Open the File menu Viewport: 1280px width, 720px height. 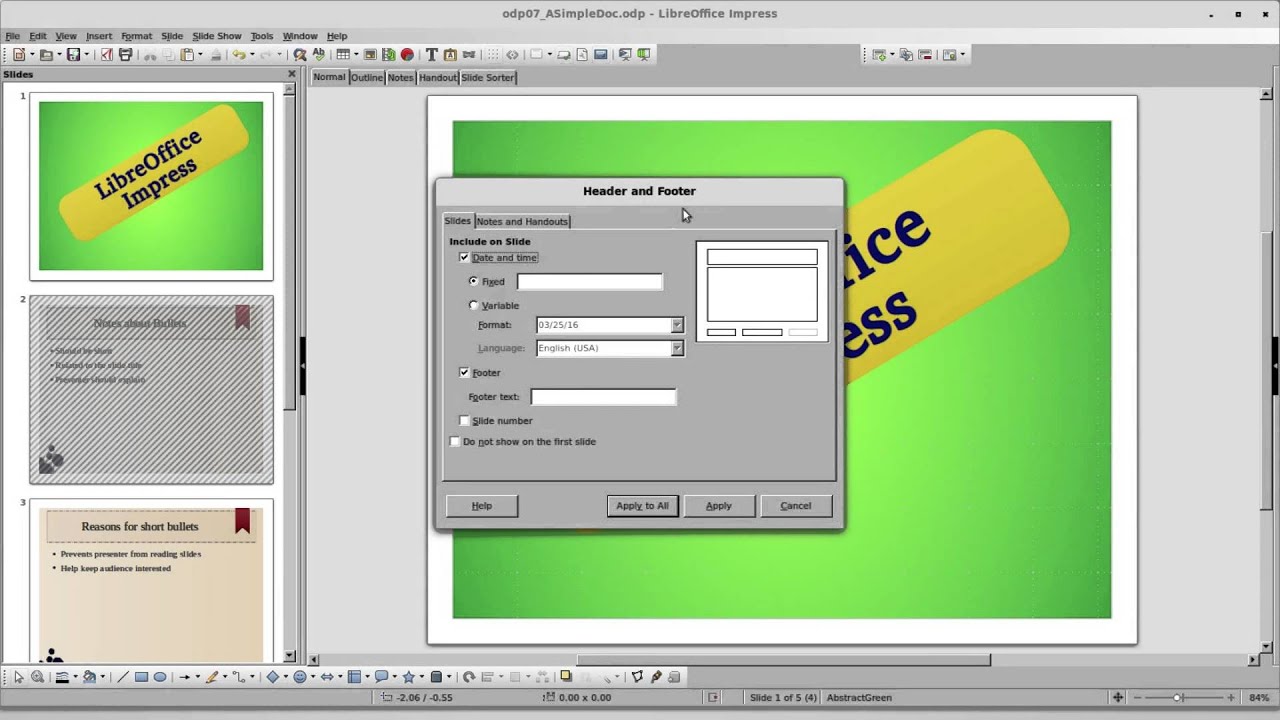point(12,36)
